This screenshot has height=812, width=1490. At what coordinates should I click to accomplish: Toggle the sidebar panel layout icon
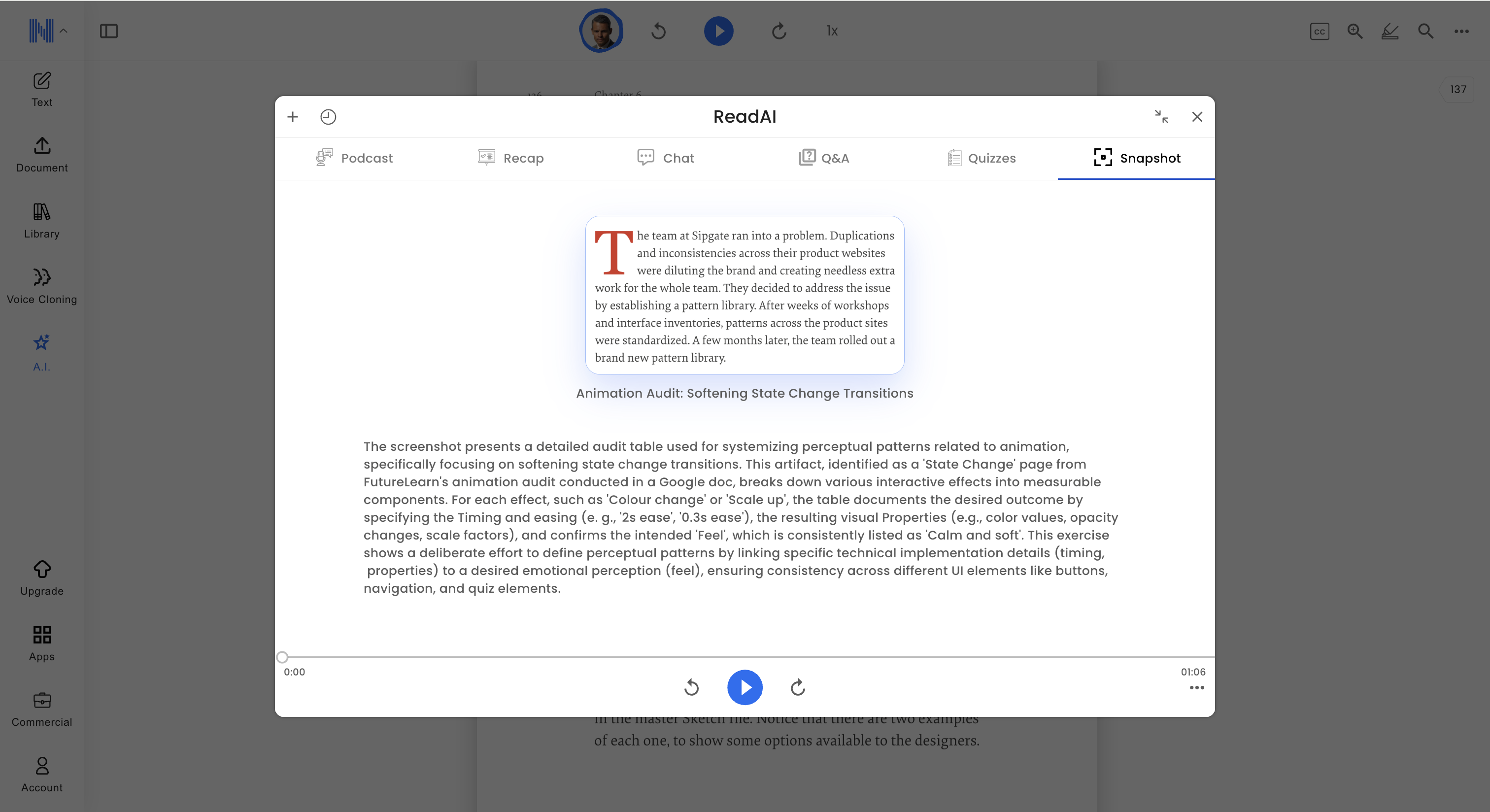[x=109, y=31]
